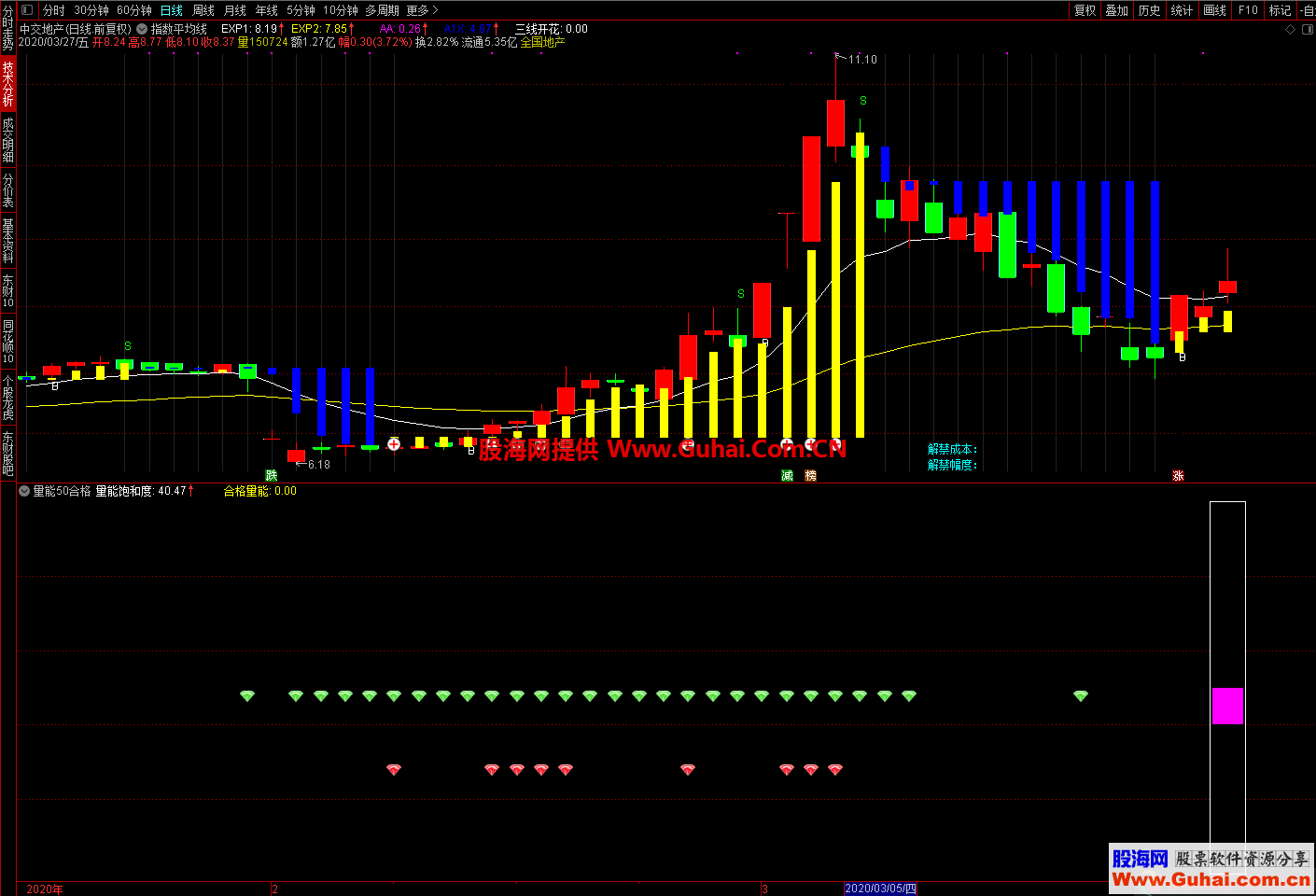Open 东财股吧 side tab

pos(7,454)
